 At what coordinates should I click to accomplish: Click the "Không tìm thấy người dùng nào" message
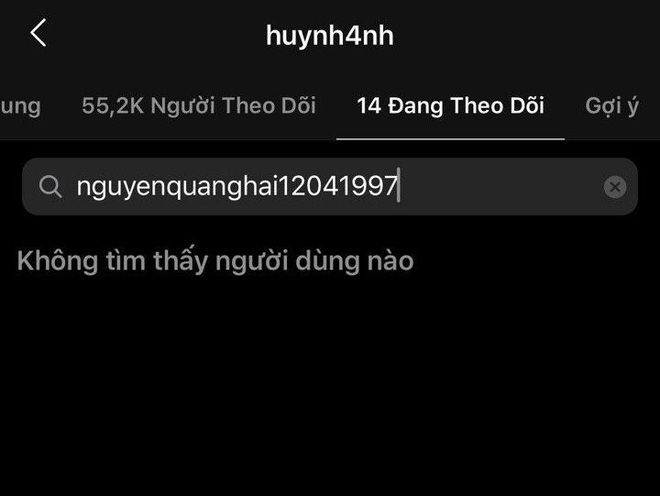click(216, 260)
